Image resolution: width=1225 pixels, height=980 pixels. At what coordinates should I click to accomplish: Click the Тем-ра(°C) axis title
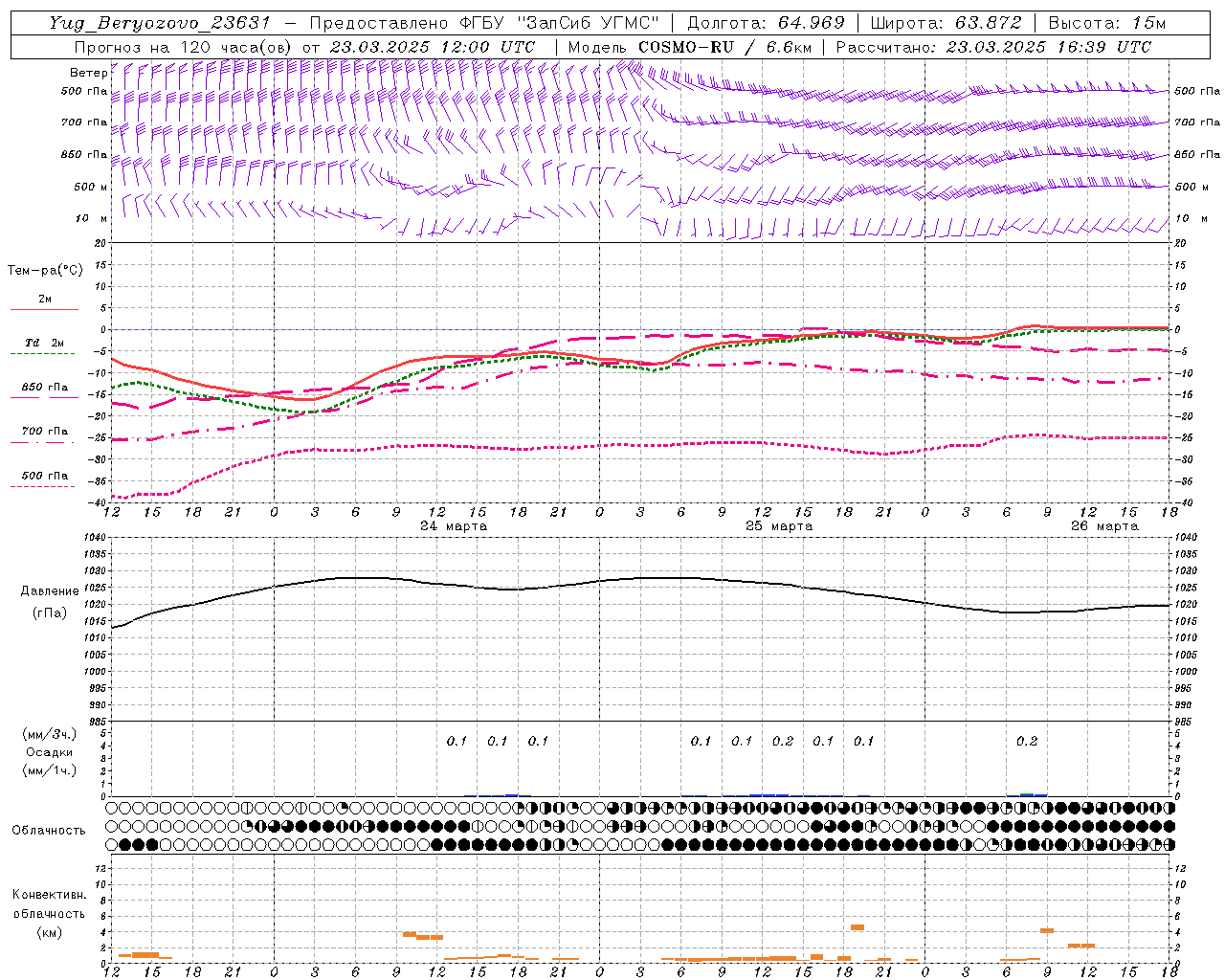point(45,271)
